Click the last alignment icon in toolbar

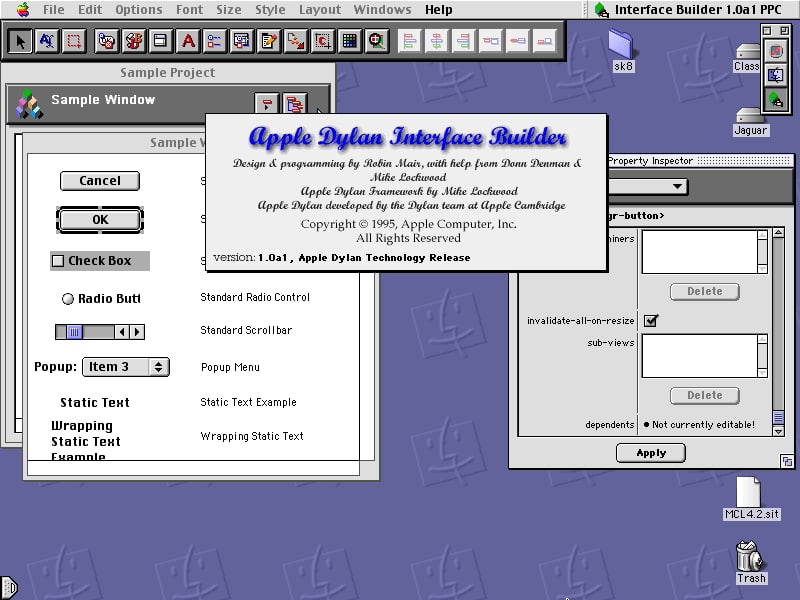pyautogui.click(x=545, y=41)
